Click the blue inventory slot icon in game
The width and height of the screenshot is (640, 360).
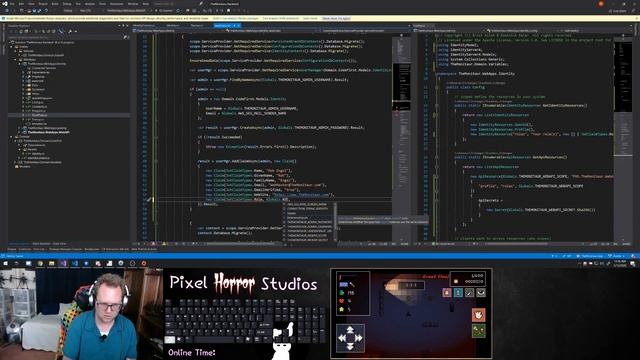coord(458,292)
